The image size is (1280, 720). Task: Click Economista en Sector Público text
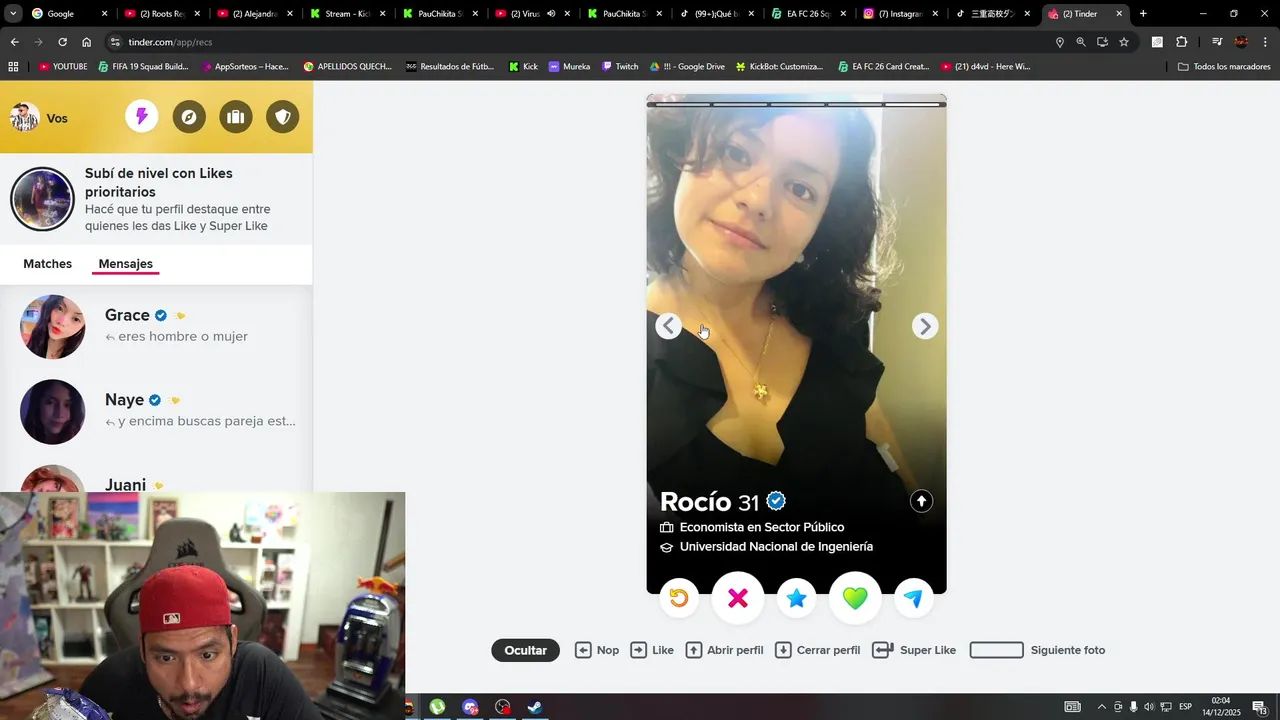762,527
